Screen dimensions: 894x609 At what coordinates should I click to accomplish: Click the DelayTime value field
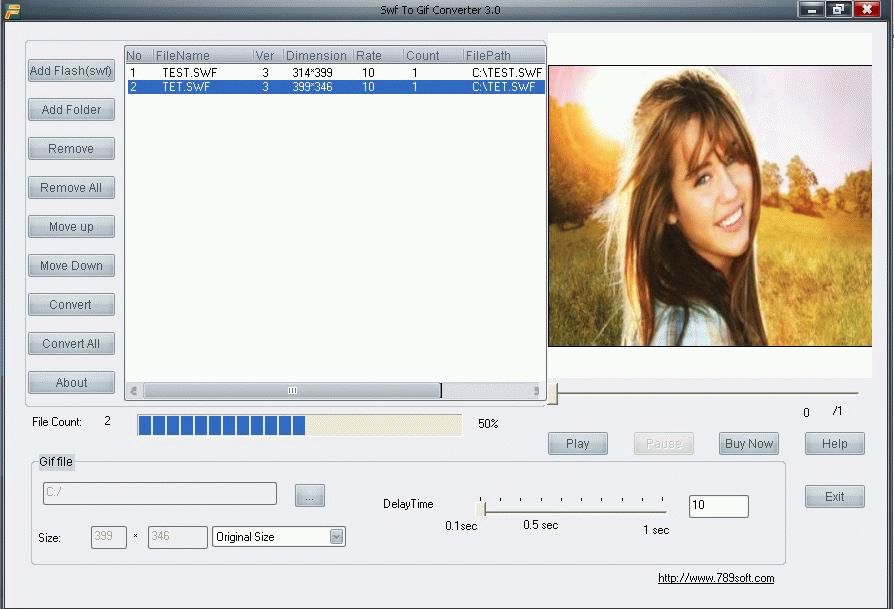click(718, 506)
